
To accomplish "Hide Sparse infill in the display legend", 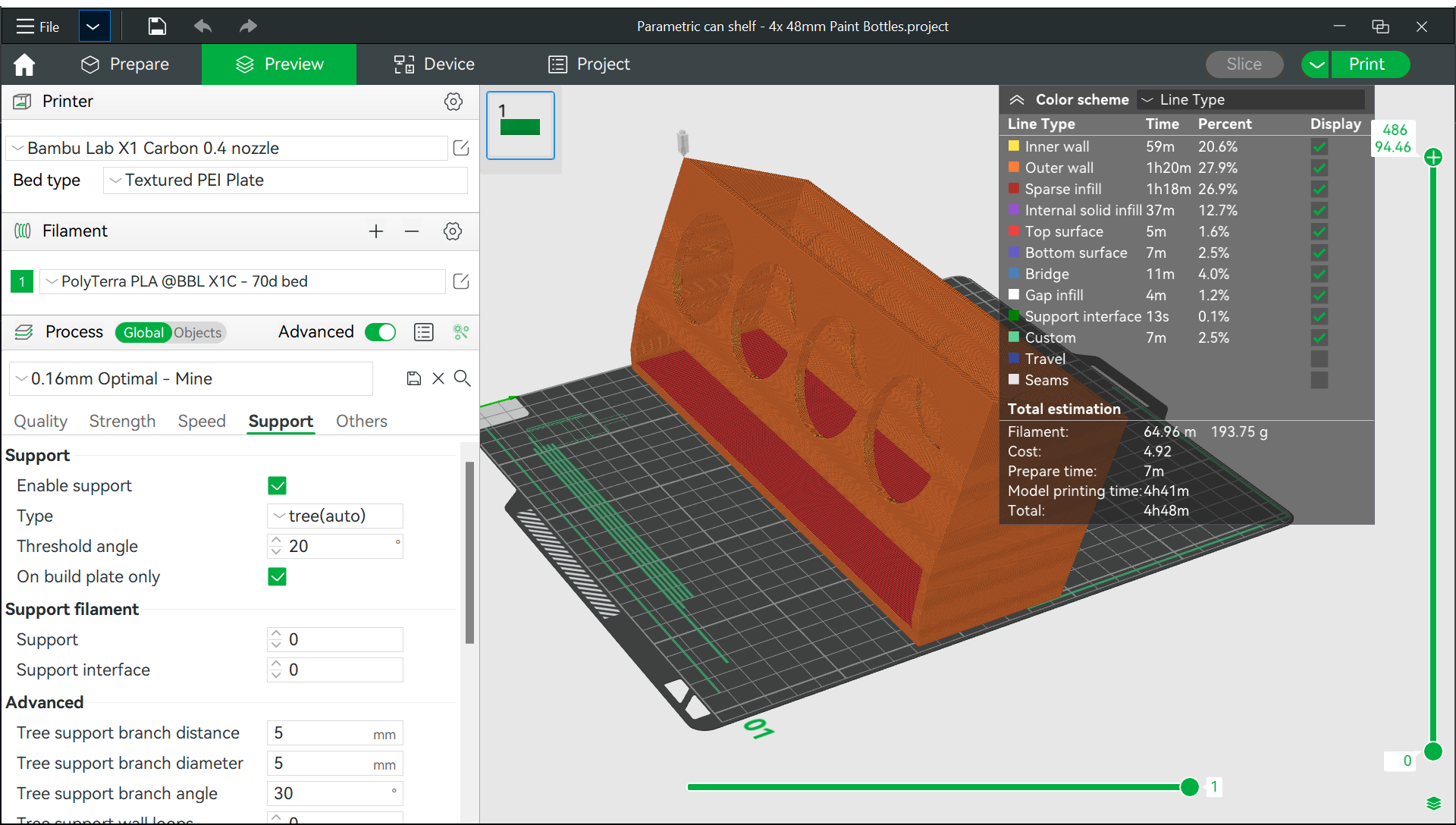I will click(1319, 189).
